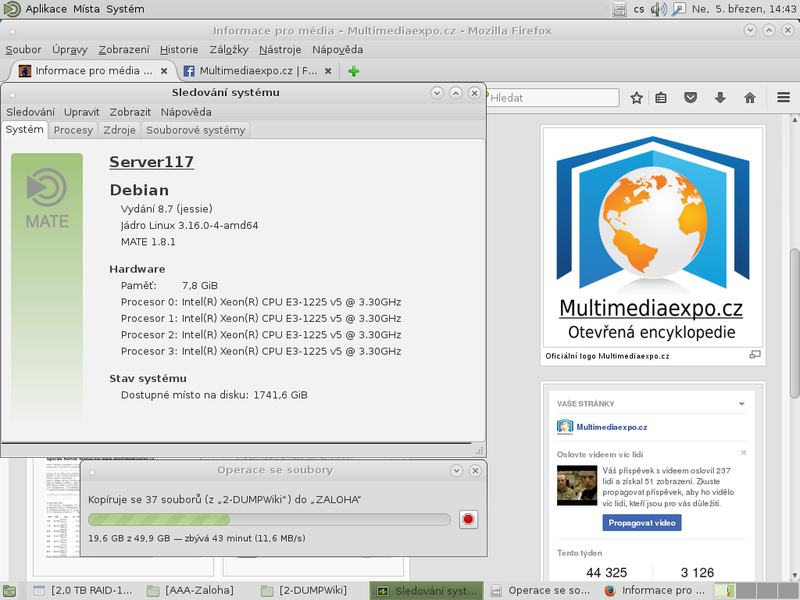Open the reading list clipboard icon
Viewport: 800px width, 600px height.
[661, 98]
